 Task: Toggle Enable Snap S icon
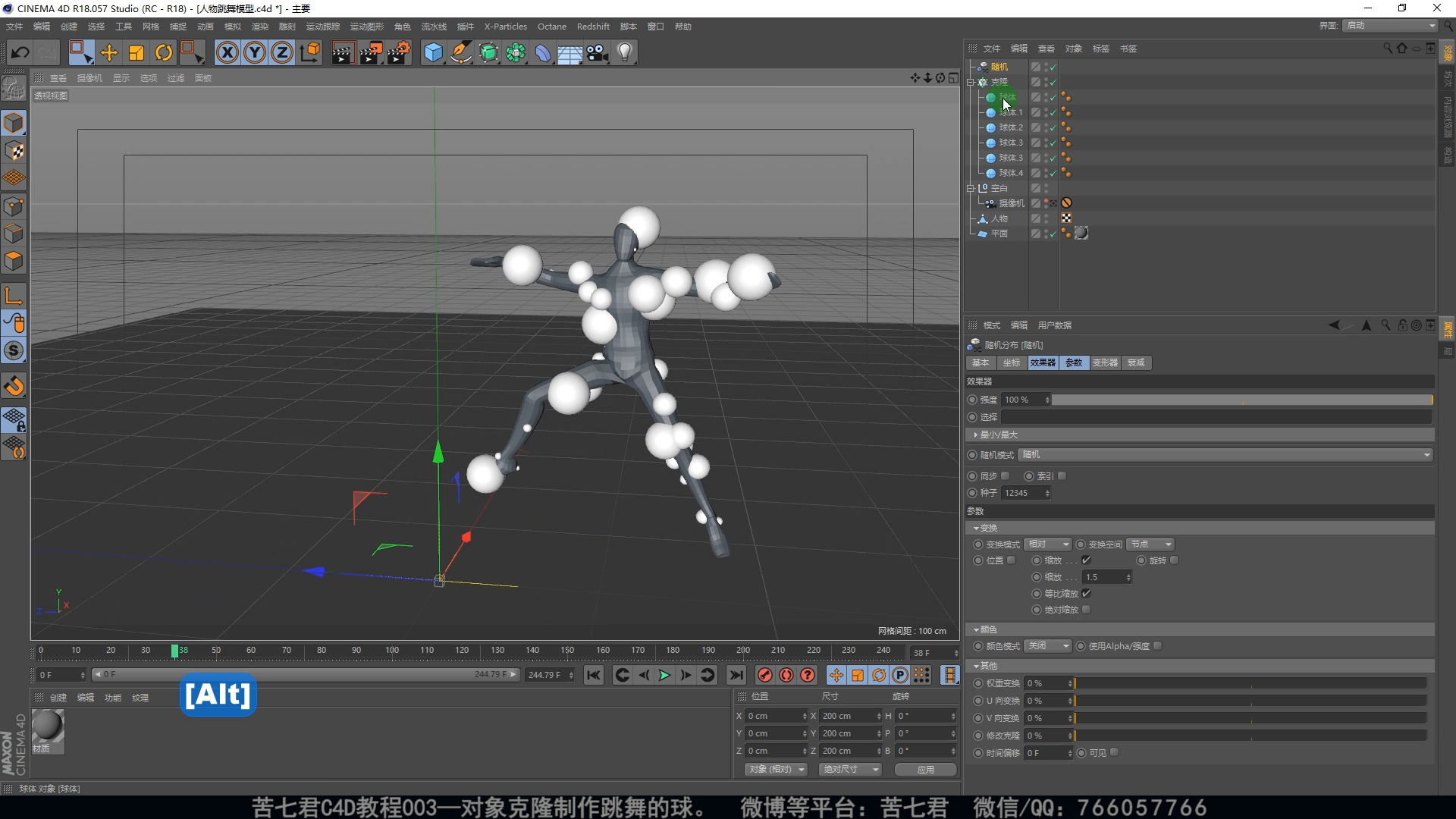pyautogui.click(x=14, y=350)
